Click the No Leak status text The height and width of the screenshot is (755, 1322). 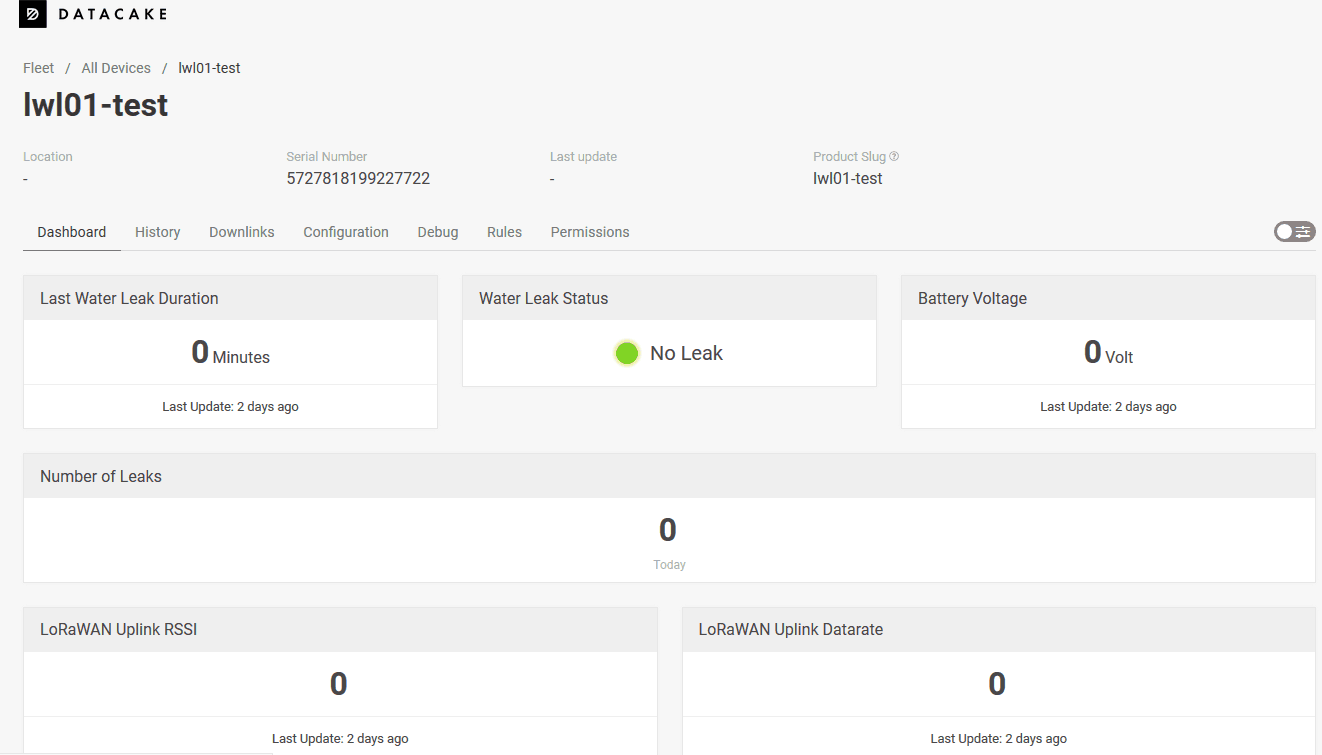[686, 353]
